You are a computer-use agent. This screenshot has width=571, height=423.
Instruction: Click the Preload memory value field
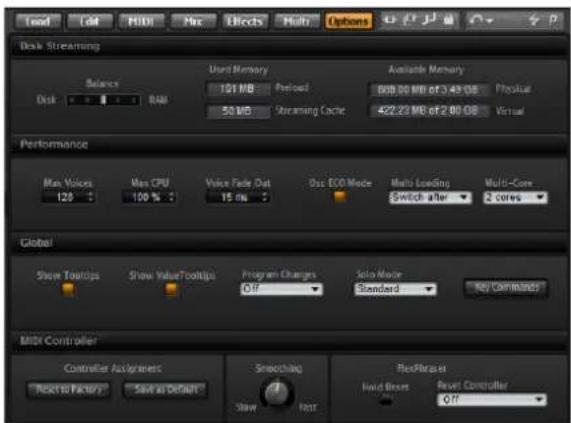tap(239, 89)
